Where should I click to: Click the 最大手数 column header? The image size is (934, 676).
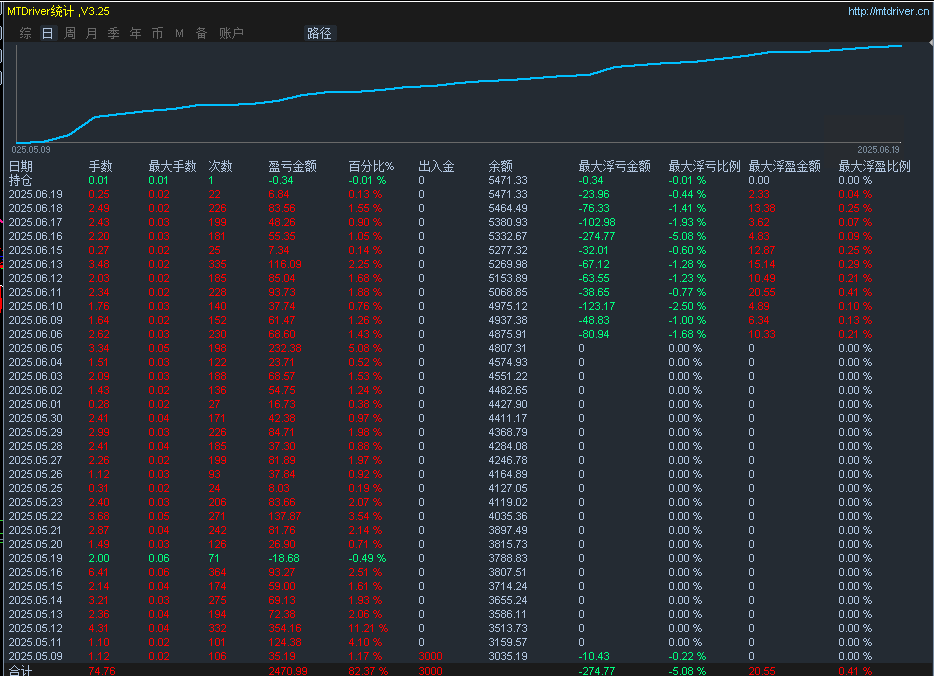172,166
